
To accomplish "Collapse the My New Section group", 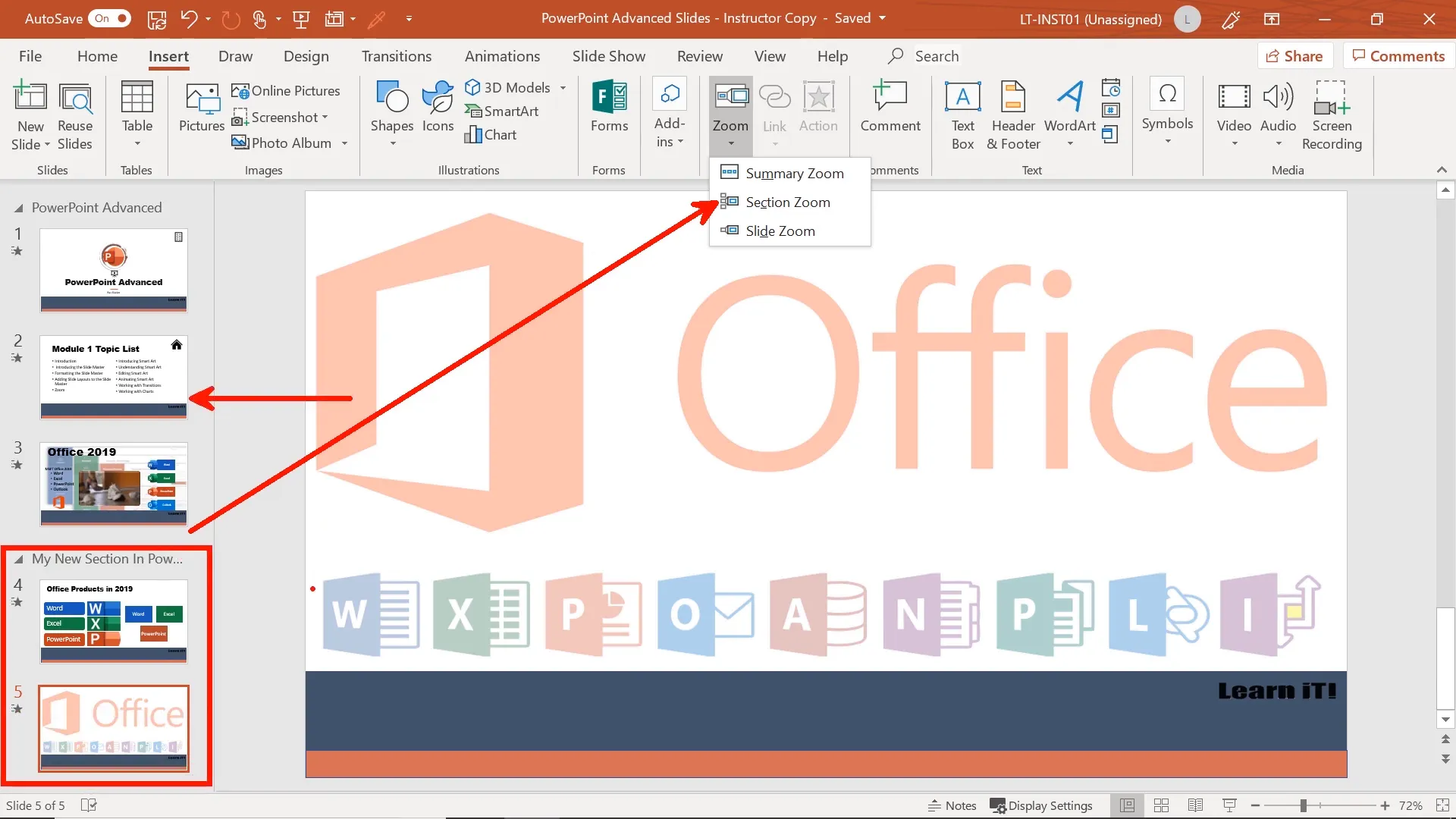I will coord(18,560).
